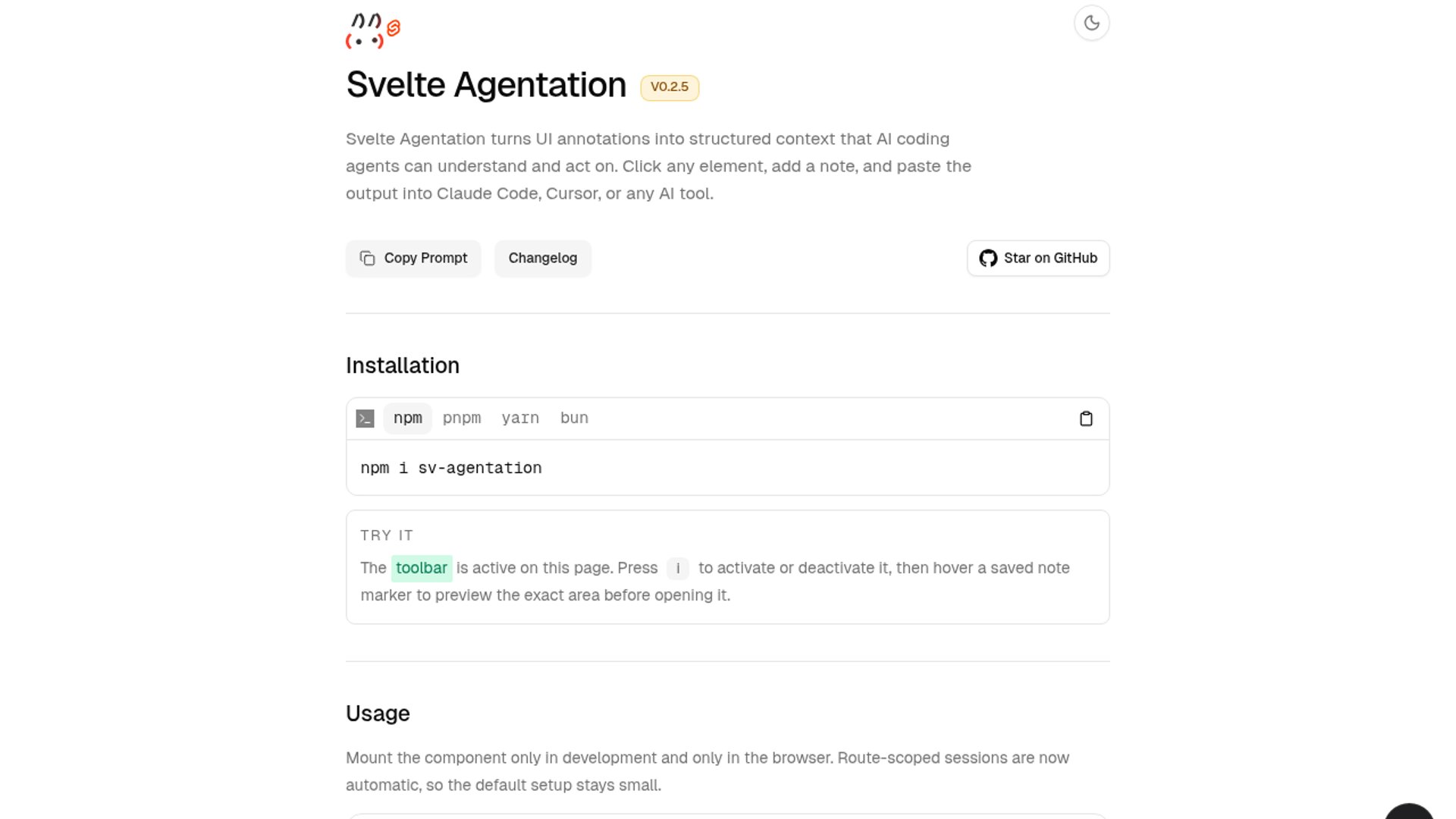Open the Changelog
This screenshot has height=819, width=1456.
[542, 259]
